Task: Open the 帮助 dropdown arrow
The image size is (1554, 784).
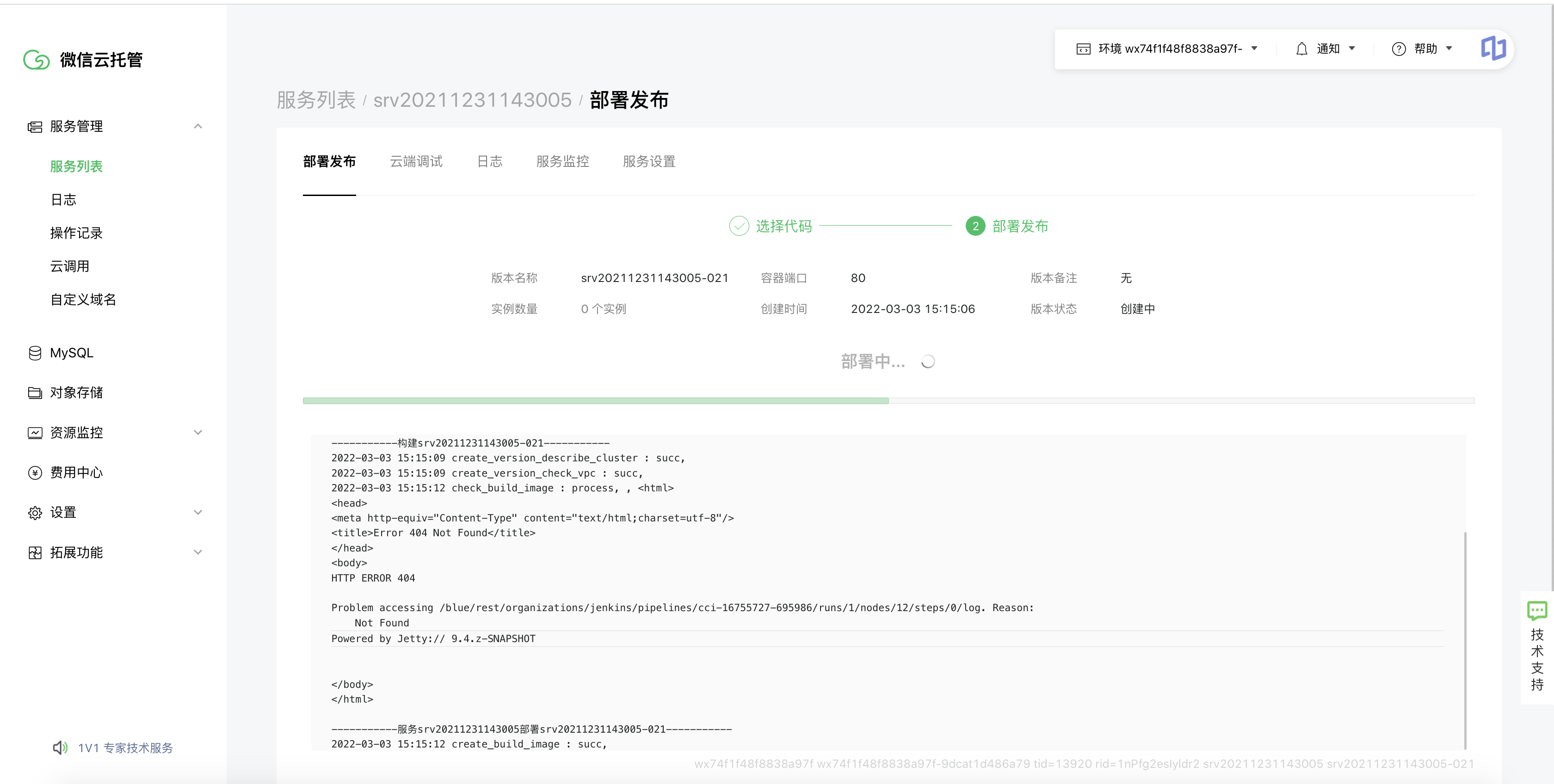Action: [x=1449, y=48]
